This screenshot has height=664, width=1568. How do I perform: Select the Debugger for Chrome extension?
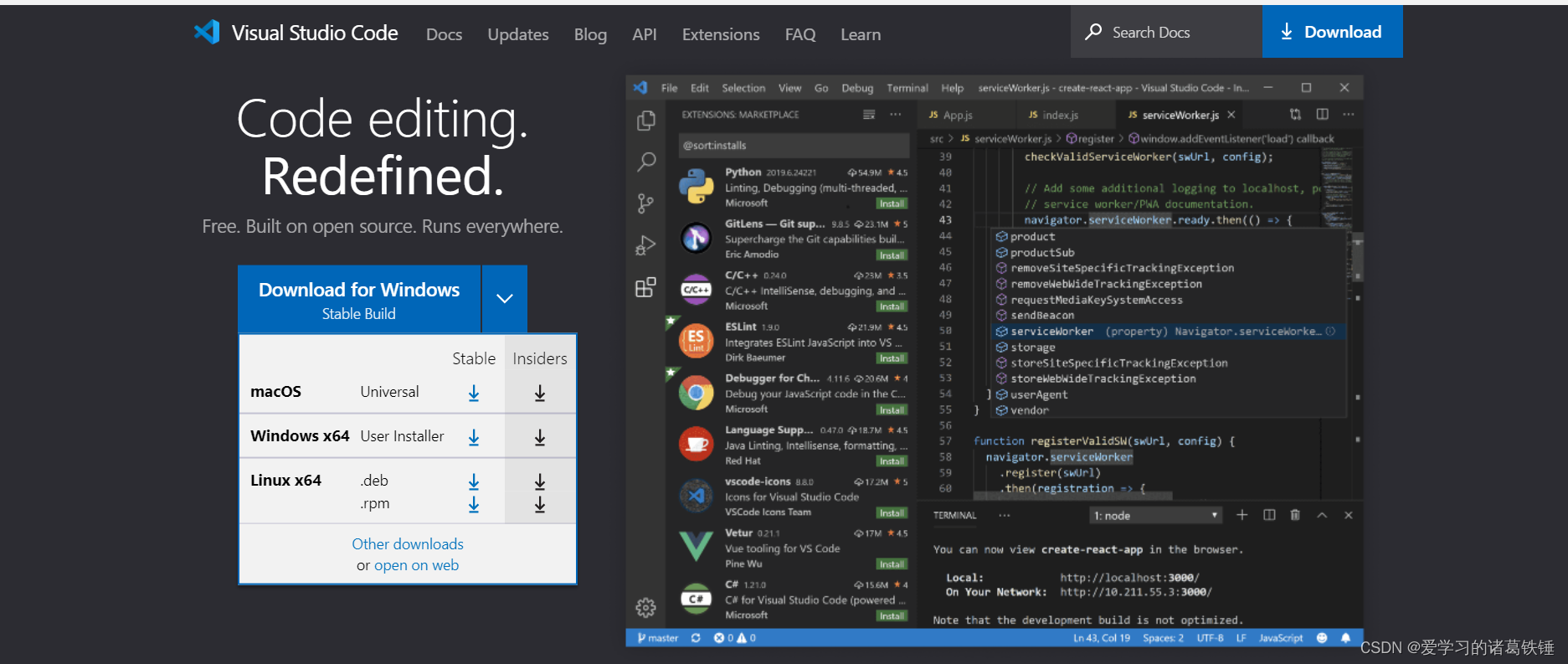(x=791, y=394)
